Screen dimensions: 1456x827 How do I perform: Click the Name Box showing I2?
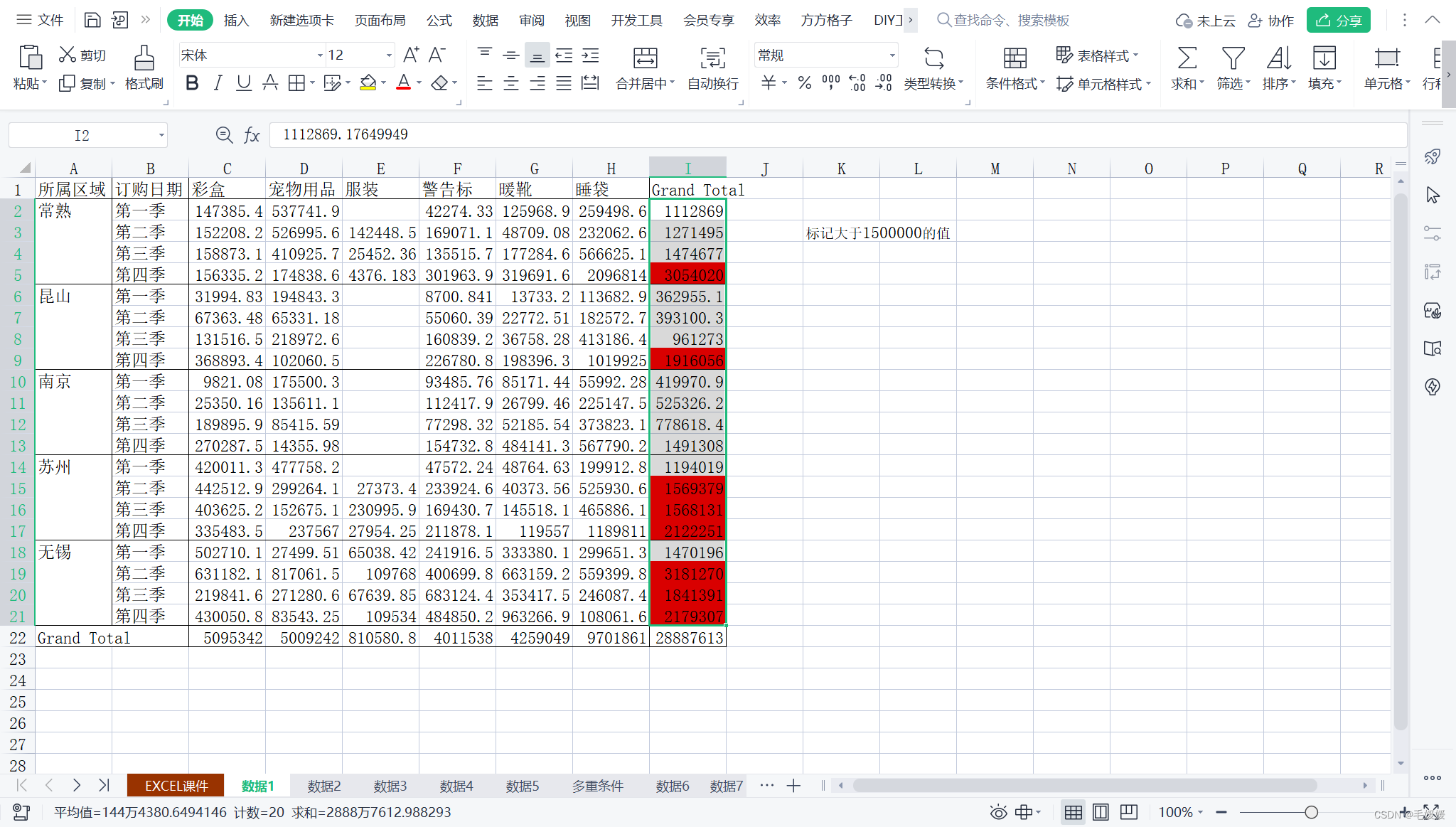[82, 135]
